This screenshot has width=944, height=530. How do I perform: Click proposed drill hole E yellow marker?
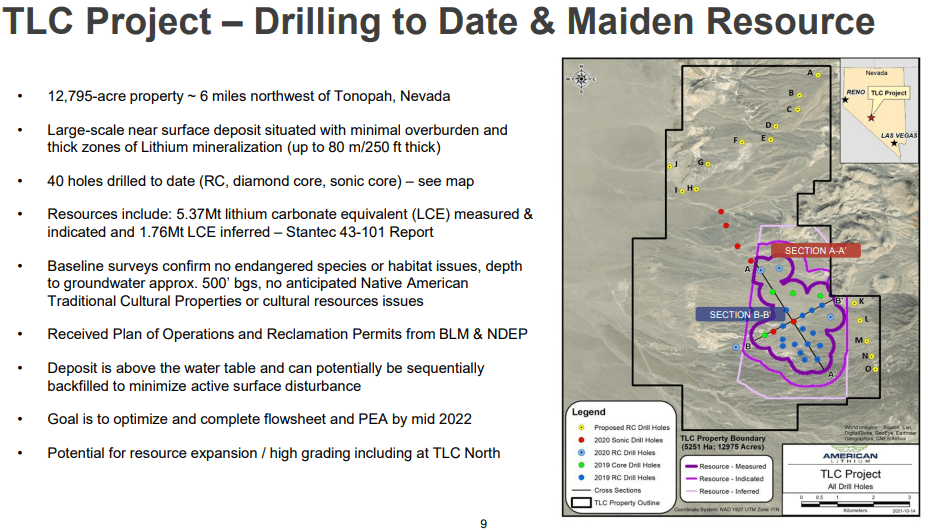(771, 140)
